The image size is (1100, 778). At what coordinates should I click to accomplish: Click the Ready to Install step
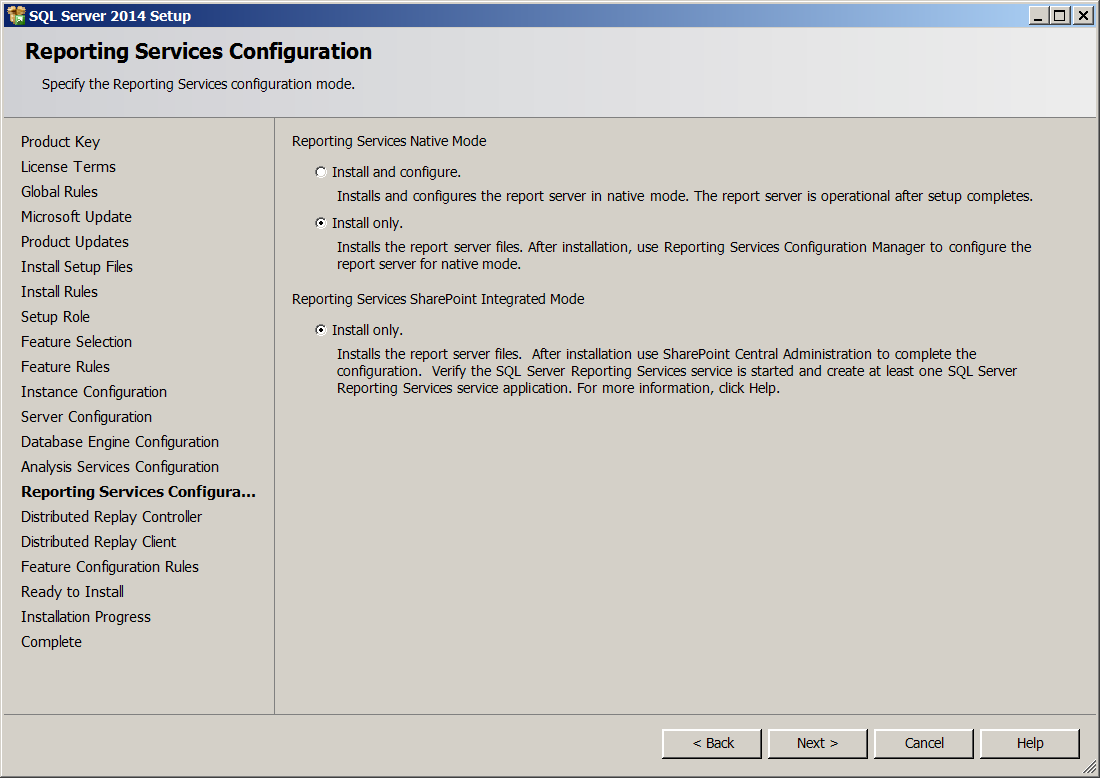72,592
